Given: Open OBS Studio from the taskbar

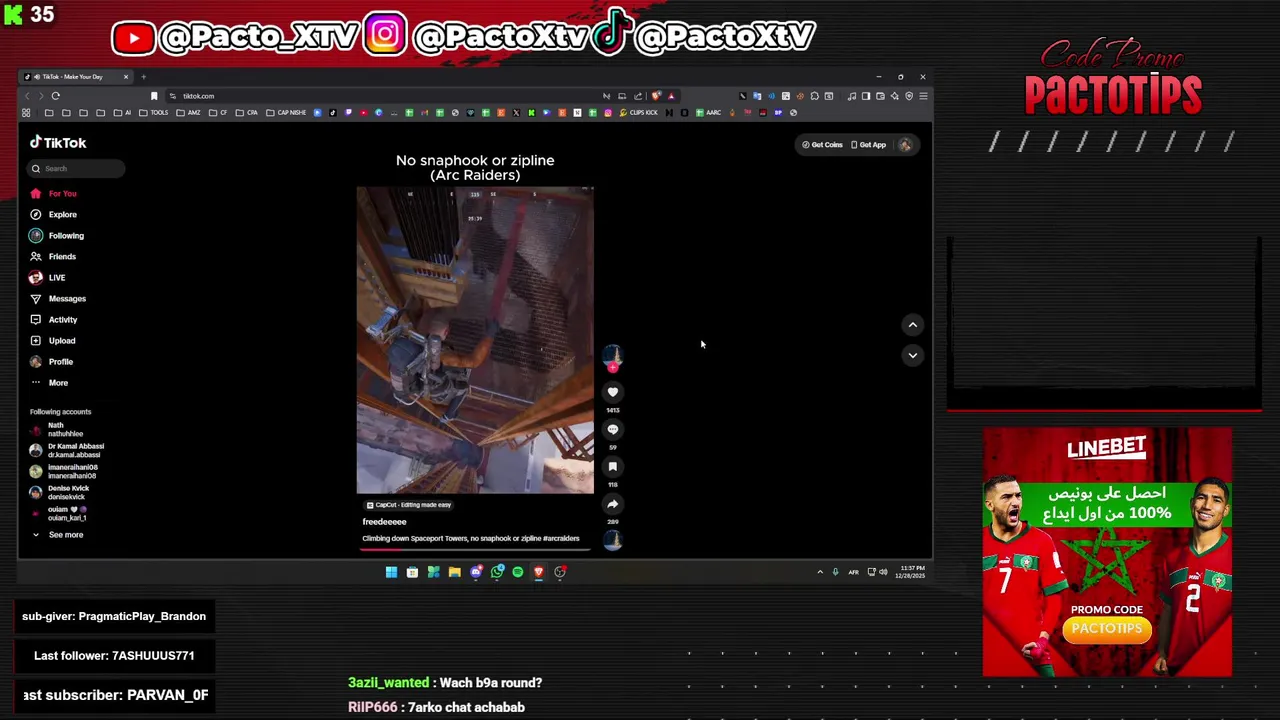Looking at the screenshot, I should [560, 572].
